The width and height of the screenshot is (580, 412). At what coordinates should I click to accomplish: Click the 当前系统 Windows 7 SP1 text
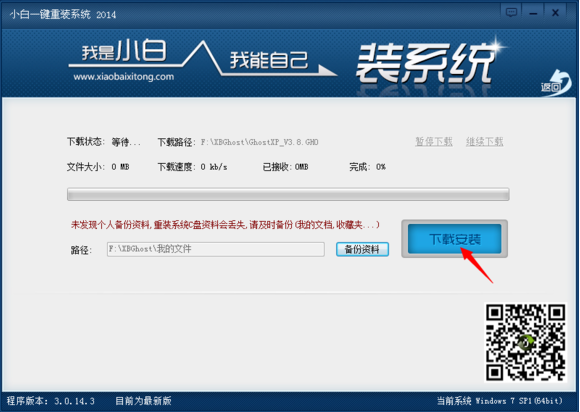click(x=499, y=401)
